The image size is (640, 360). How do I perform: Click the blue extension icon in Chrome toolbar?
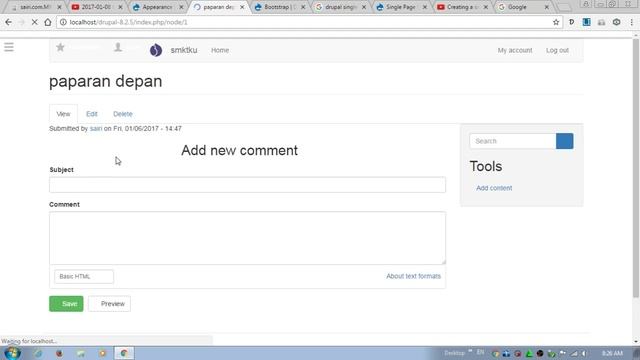[x=587, y=22]
